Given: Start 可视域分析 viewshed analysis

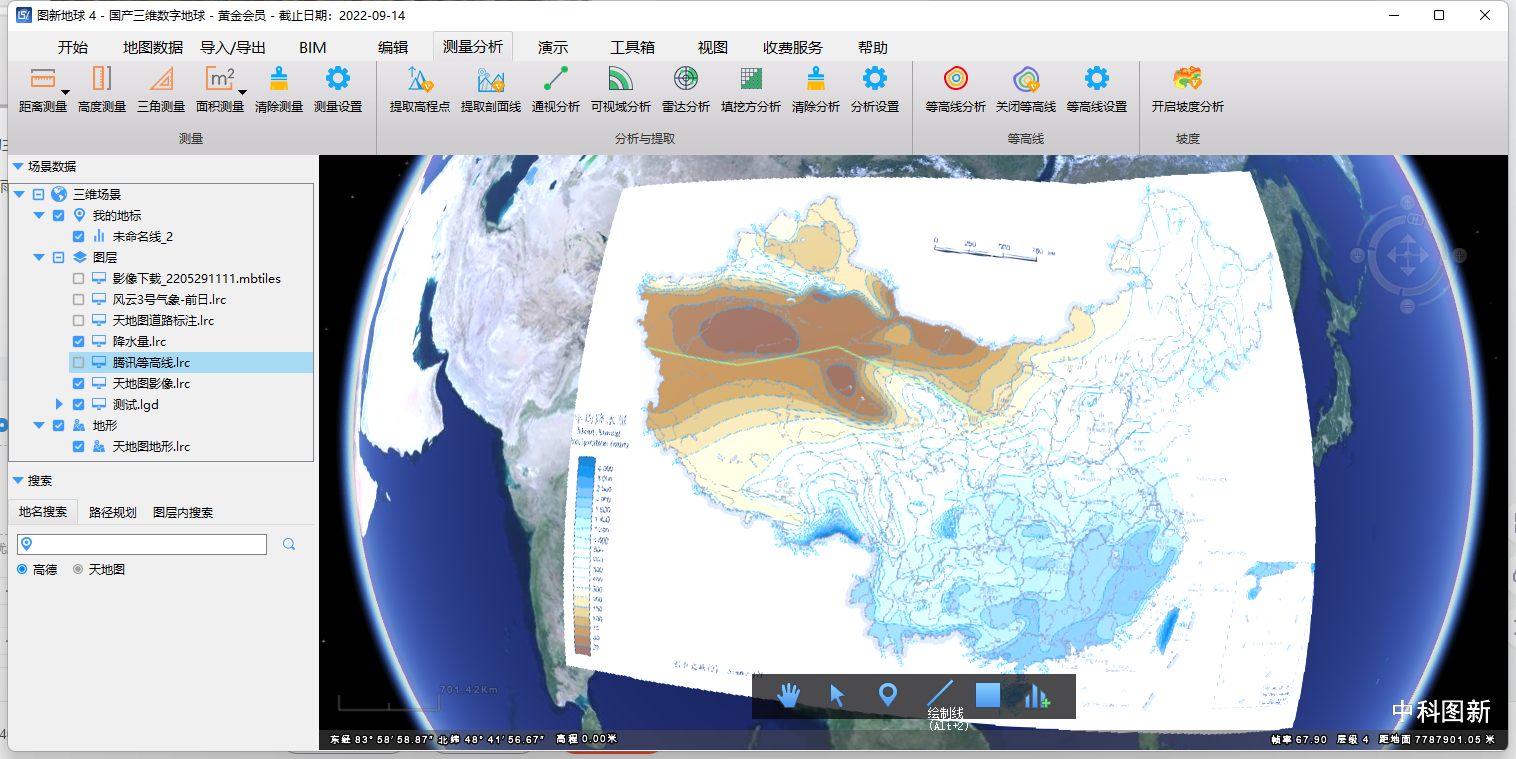Looking at the screenshot, I should coord(621,89).
